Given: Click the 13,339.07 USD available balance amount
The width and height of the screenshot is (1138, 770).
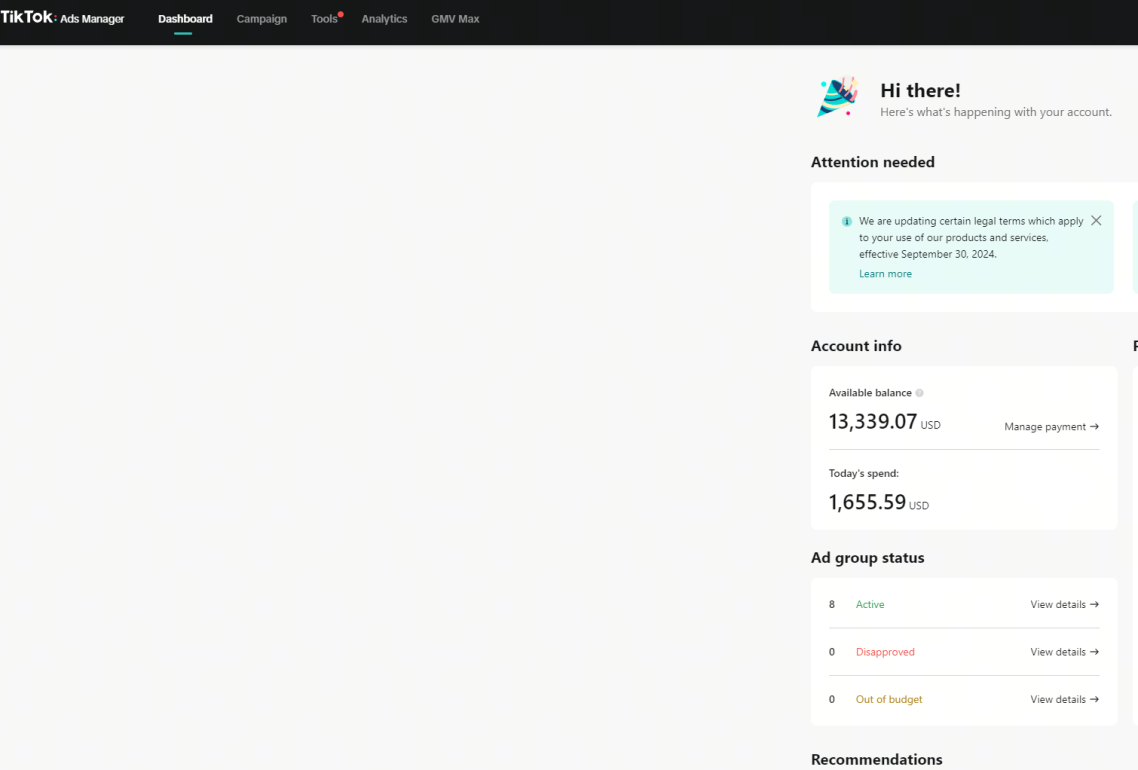Looking at the screenshot, I should tap(873, 422).
